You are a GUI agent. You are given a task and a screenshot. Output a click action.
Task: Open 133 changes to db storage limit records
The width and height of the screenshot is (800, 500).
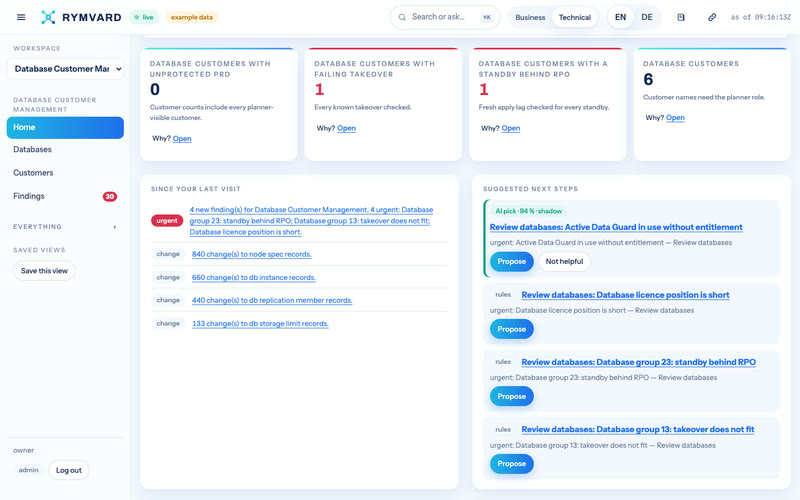tap(260, 324)
